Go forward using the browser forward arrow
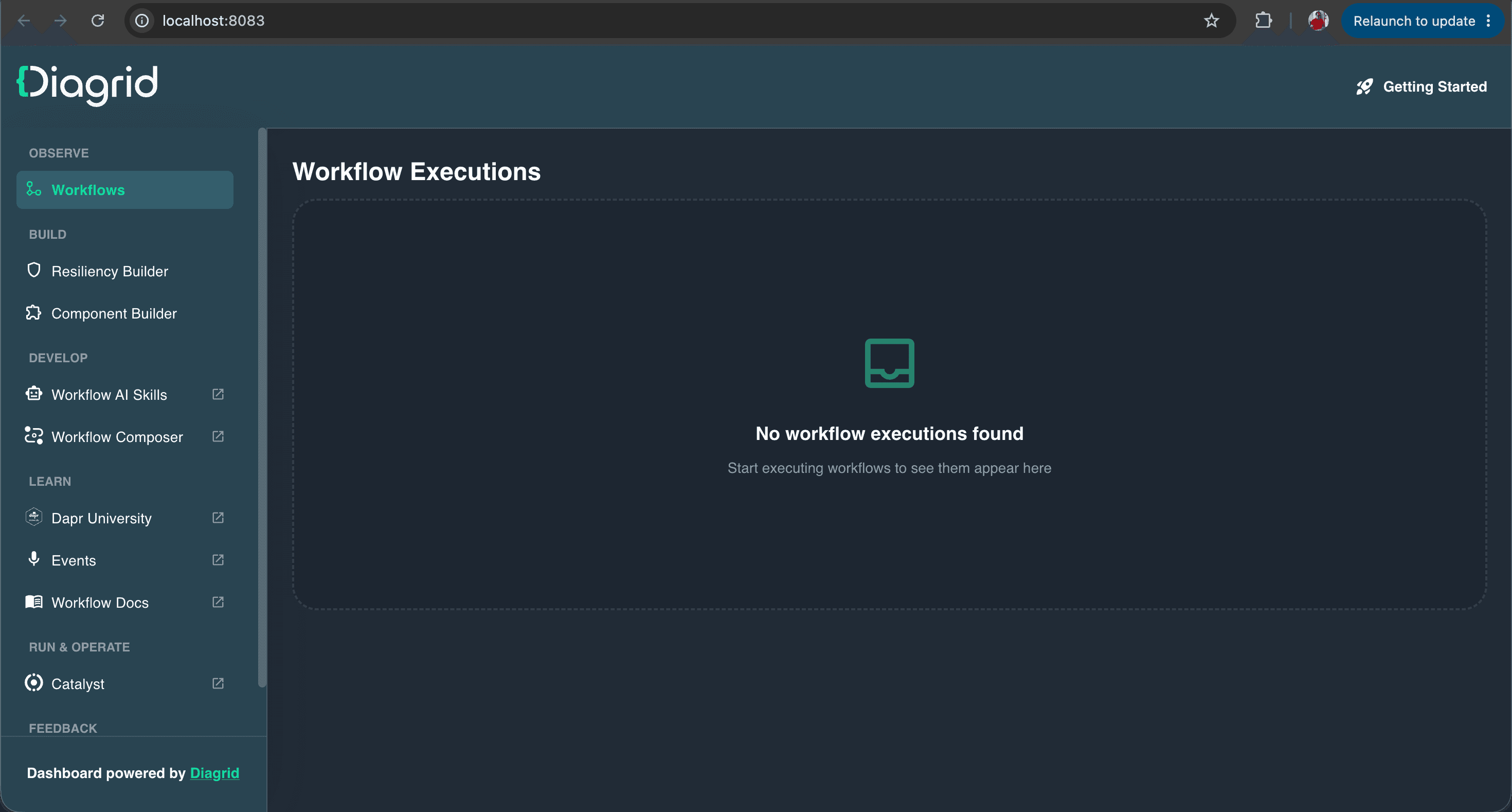This screenshot has height=812, width=1512. click(61, 21)
